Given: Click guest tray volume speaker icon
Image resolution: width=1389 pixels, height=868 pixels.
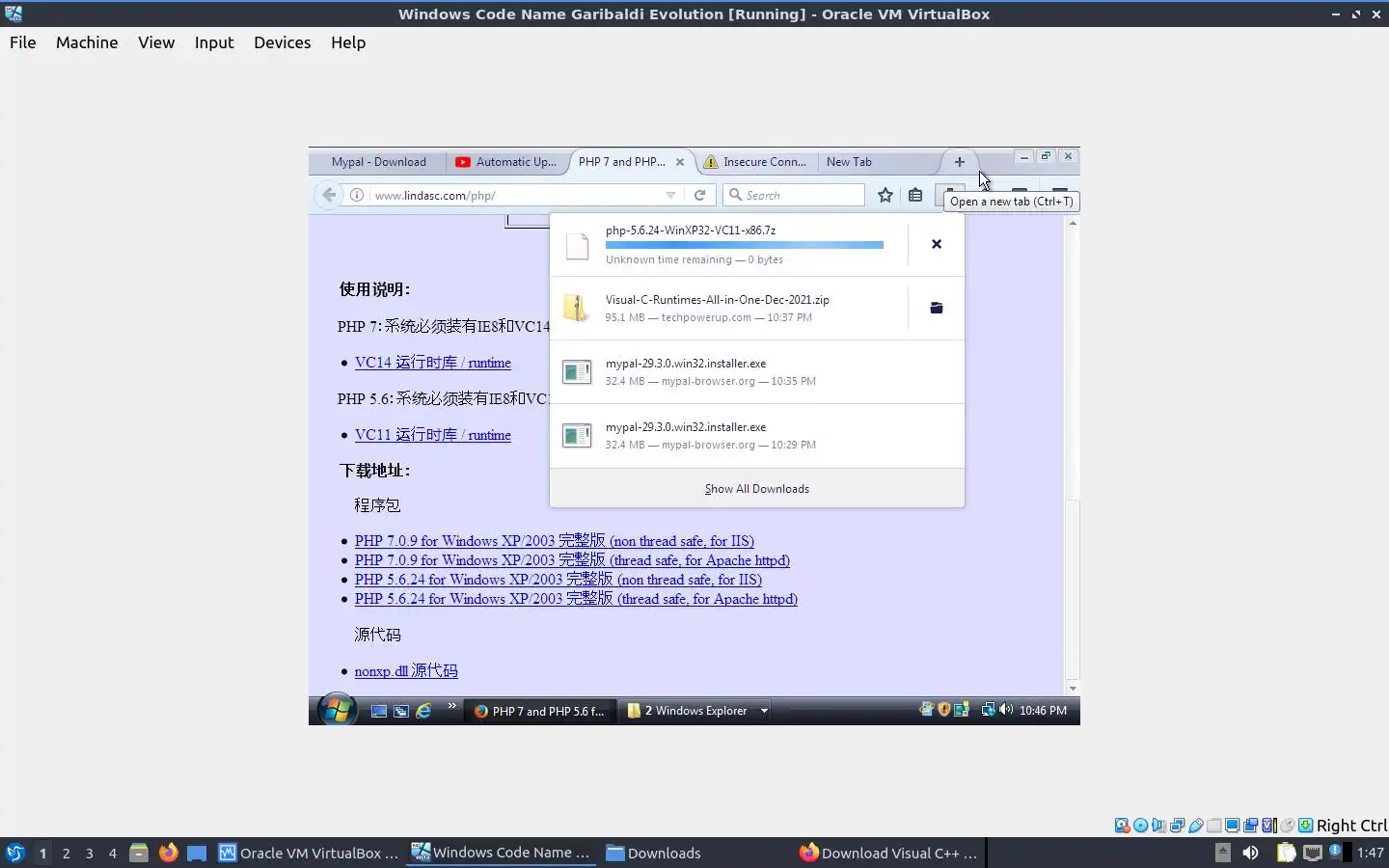Looking at the screenshot, I should 1006,710.
